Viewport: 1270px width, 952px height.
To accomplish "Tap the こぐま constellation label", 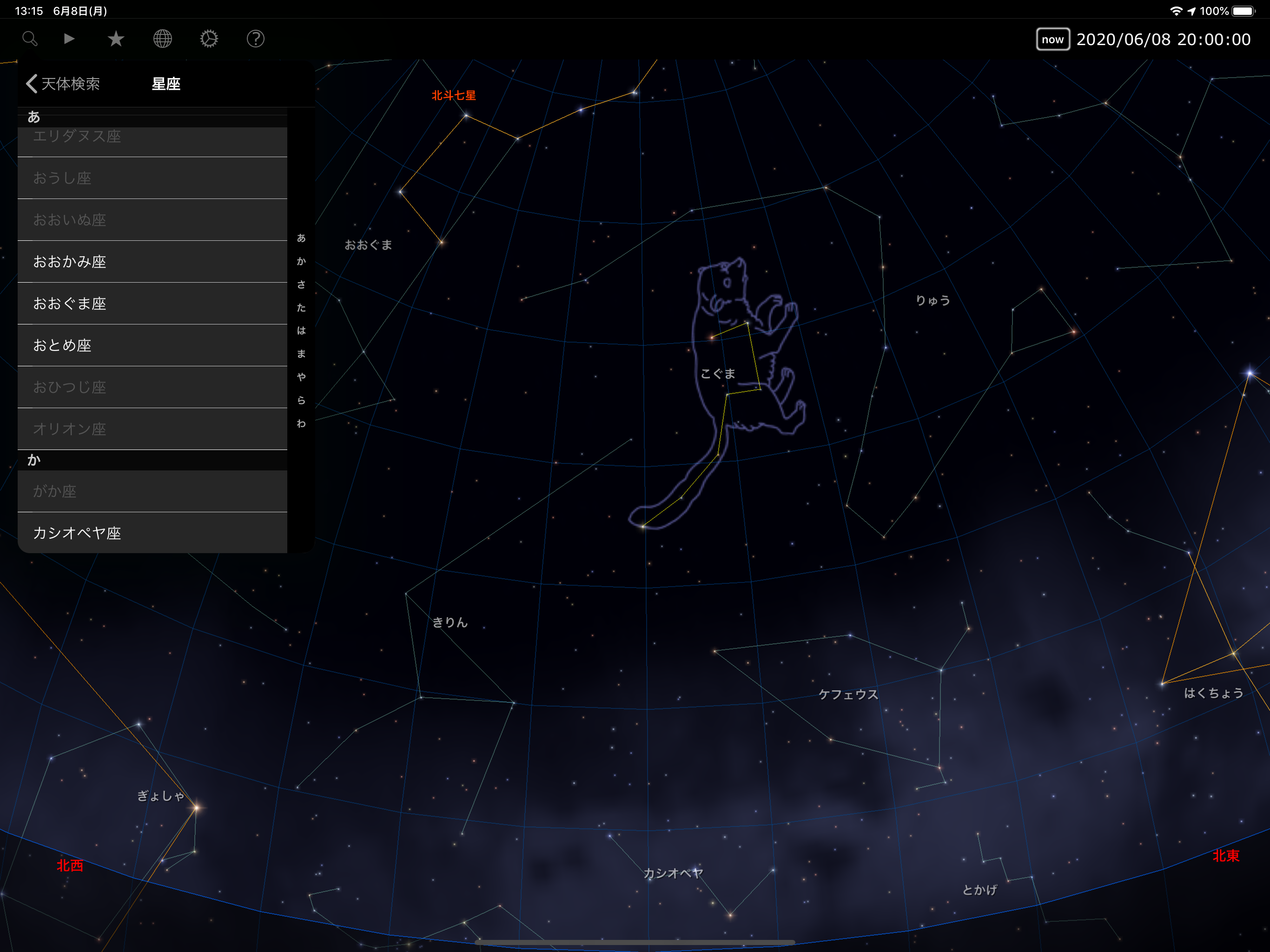I will [x=718, y=374].
